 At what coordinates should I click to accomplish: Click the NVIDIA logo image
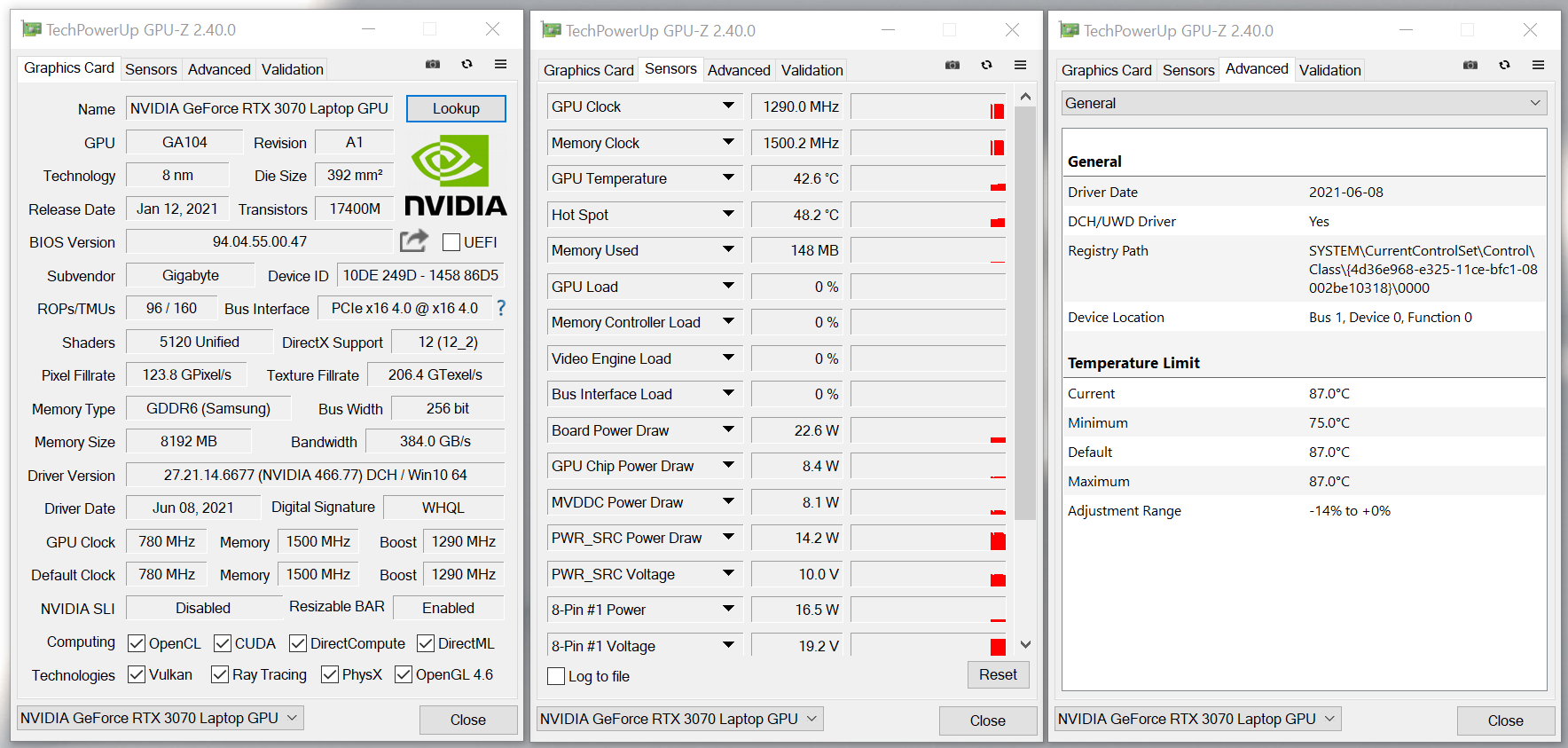click(x=456, y=175)
